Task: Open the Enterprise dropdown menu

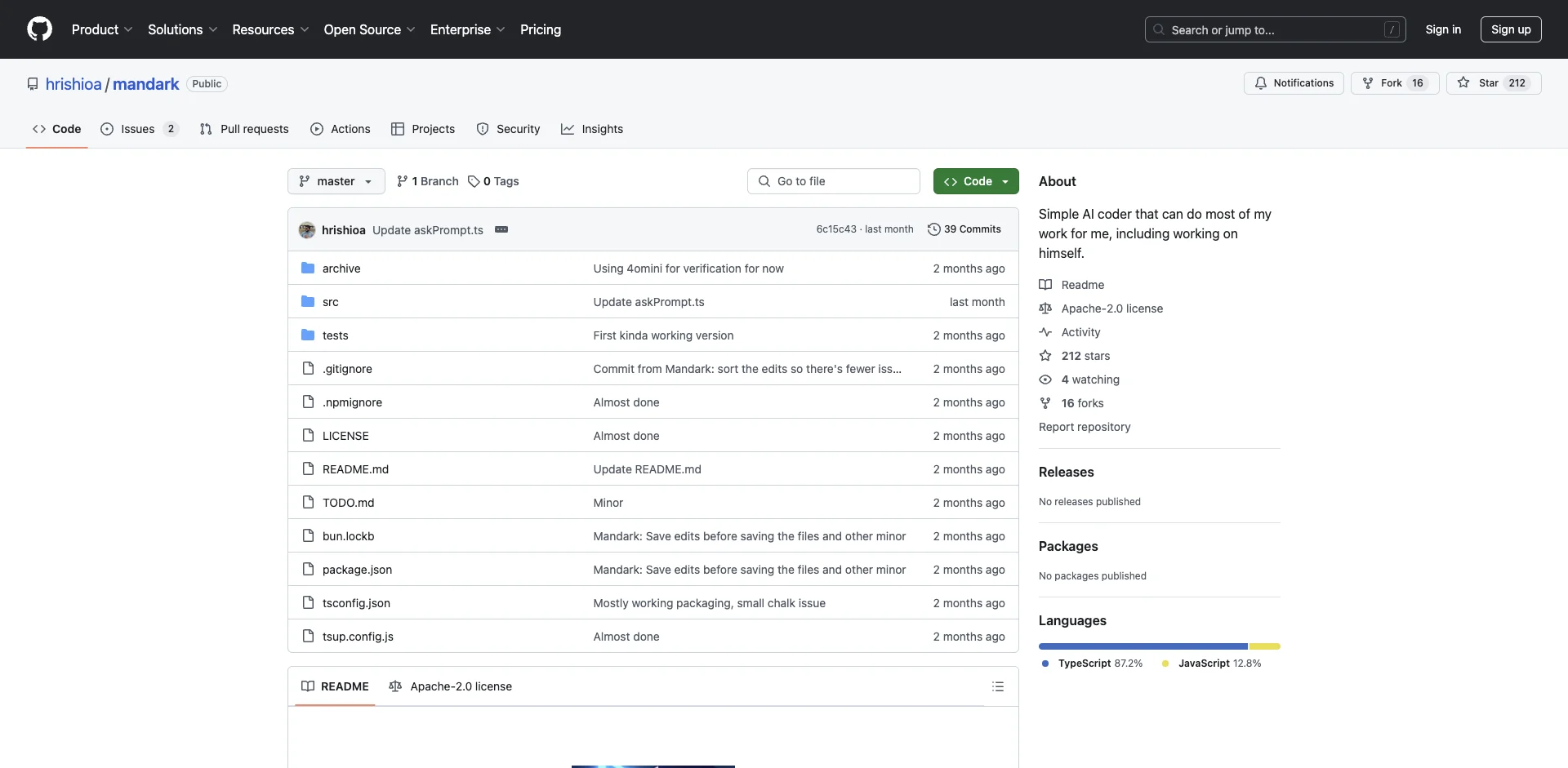Action: [x=468, y=29]
